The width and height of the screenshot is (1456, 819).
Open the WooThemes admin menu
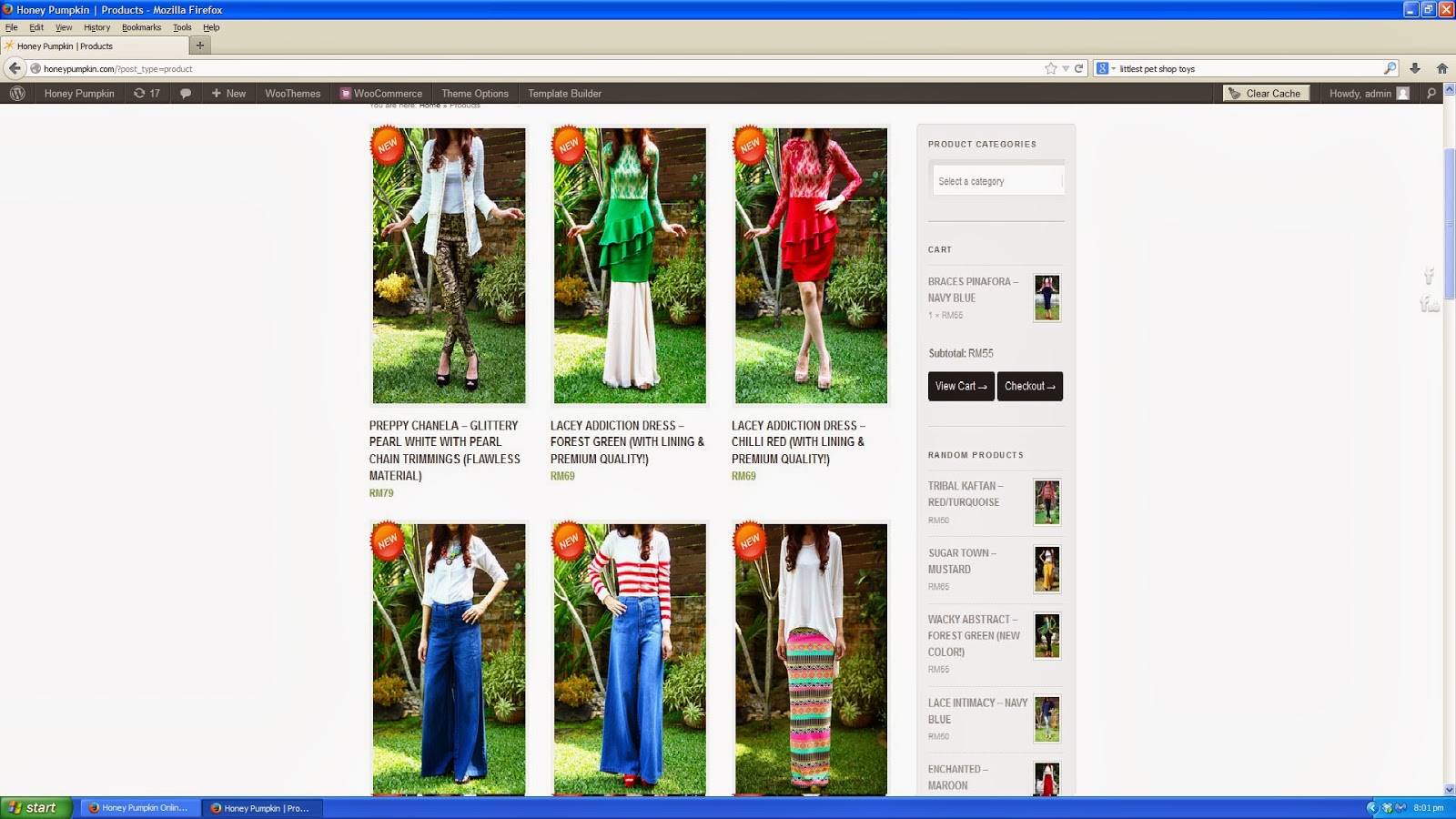pyautogui.click(x=293, y=93)
